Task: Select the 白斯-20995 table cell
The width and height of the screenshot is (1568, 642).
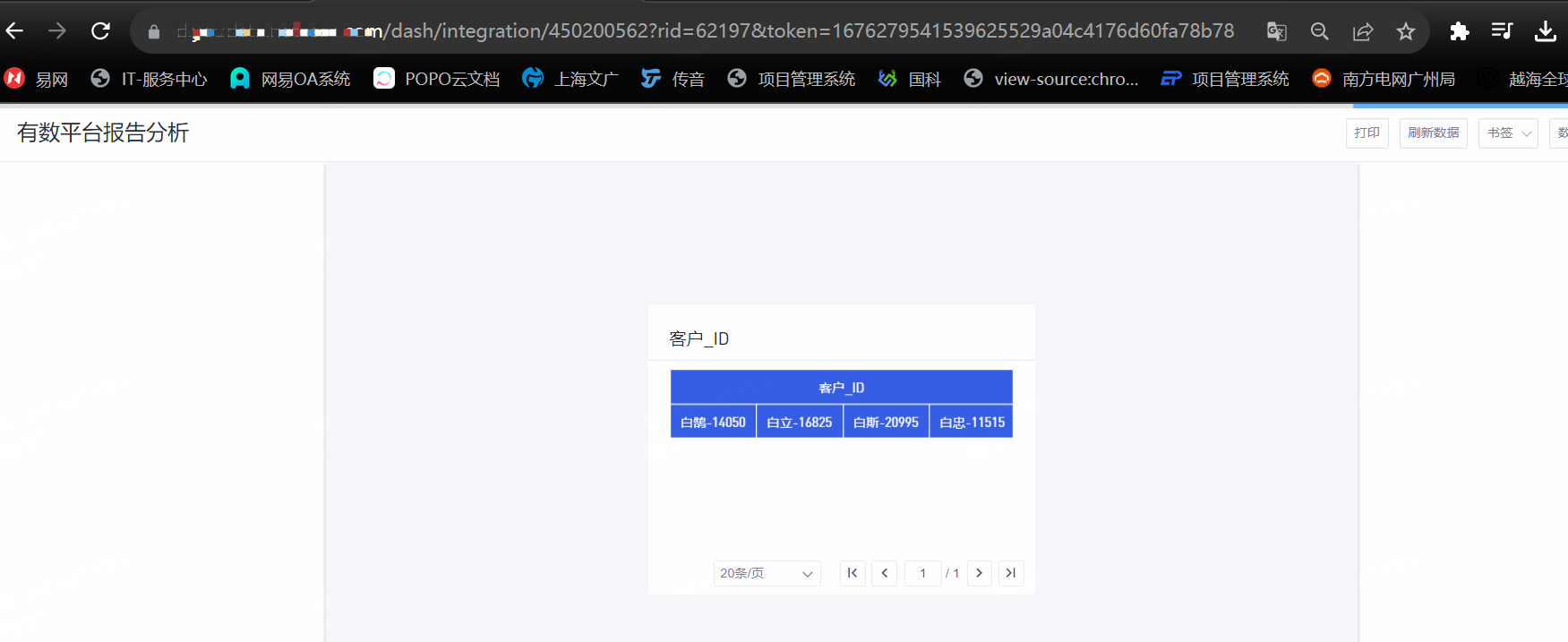Action: click(886, 422)
